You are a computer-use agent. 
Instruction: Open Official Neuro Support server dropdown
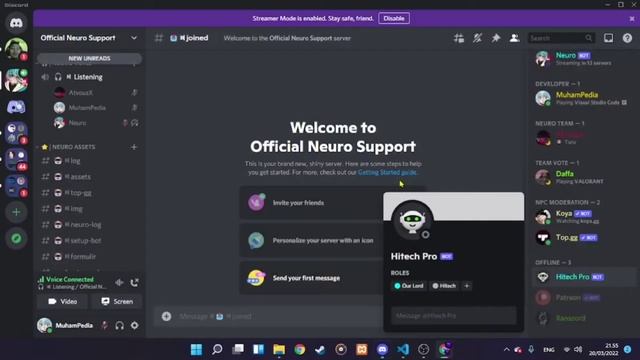click(89, 38)
